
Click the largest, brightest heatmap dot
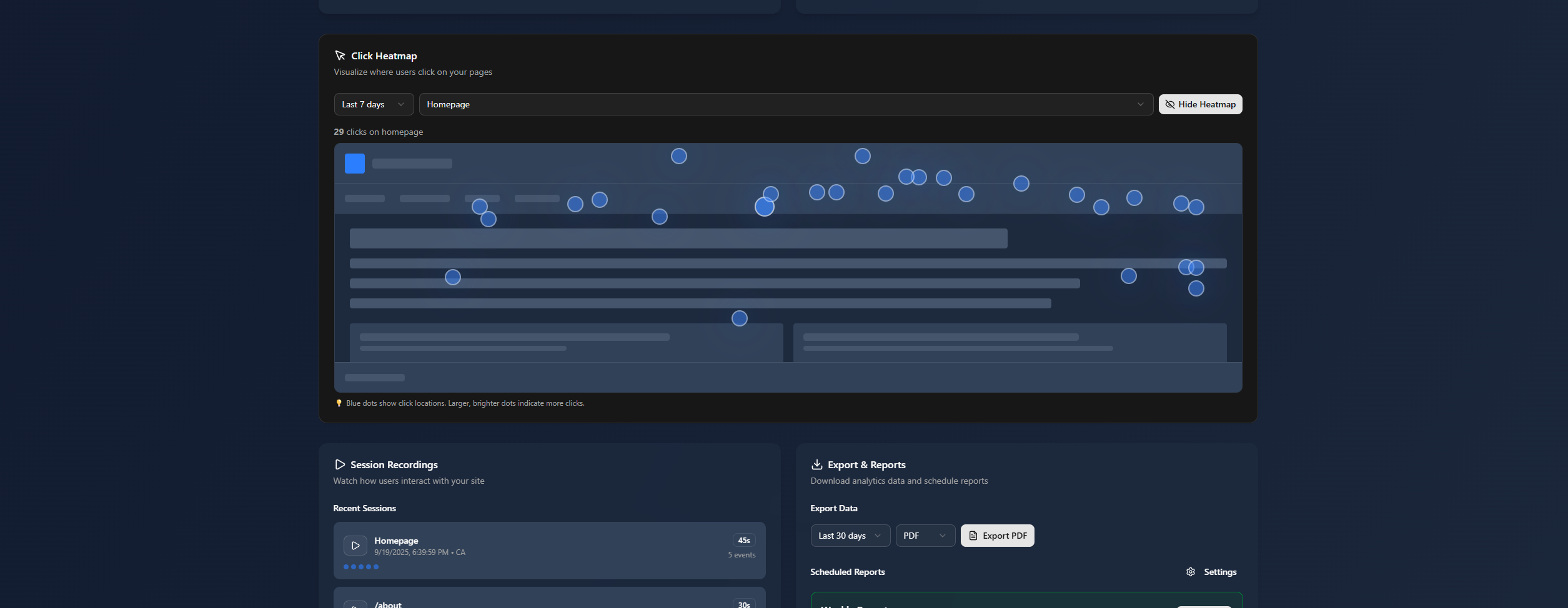(765, 207)
